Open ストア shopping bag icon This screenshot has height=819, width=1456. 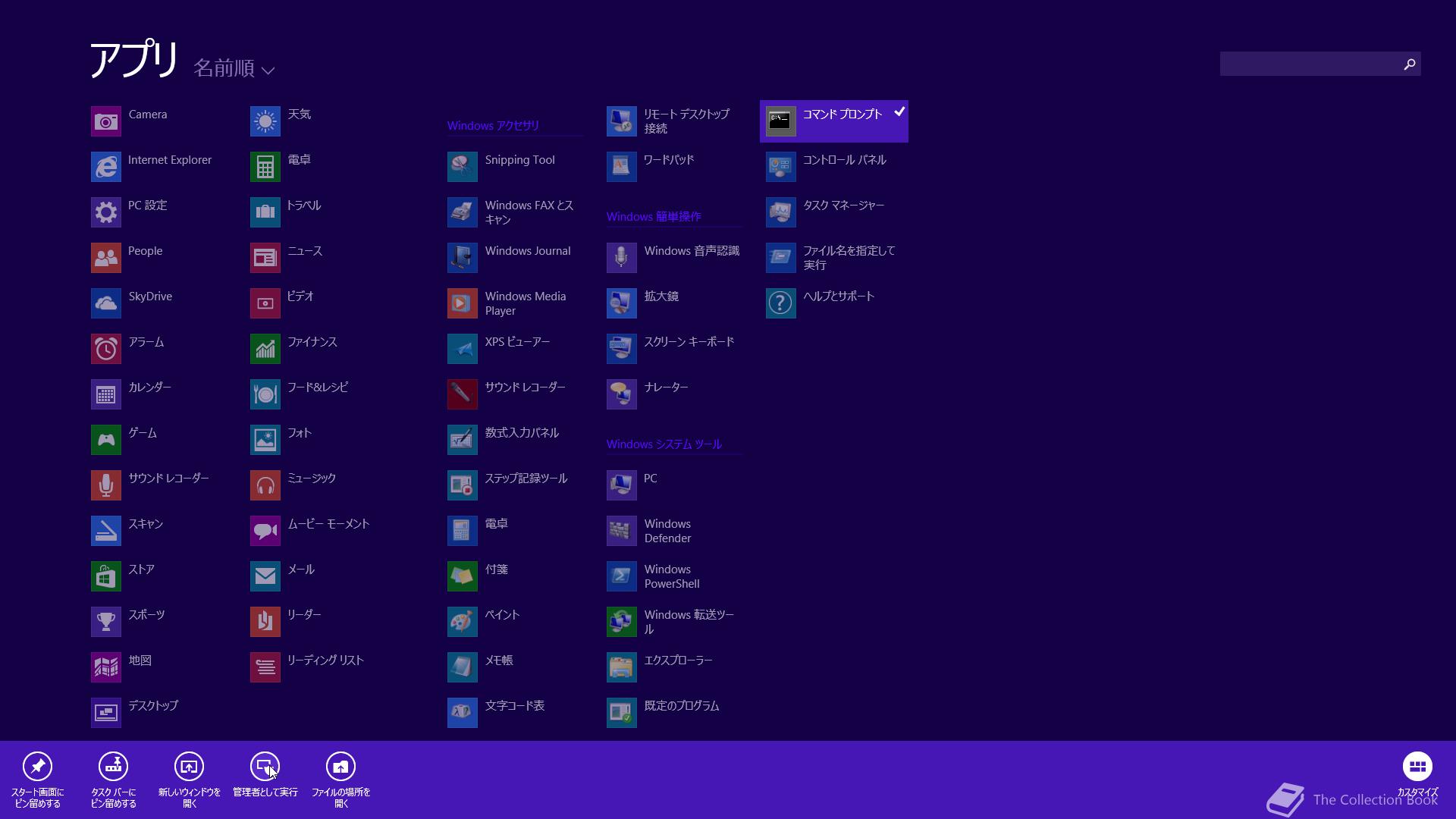[x=106, y=576]
